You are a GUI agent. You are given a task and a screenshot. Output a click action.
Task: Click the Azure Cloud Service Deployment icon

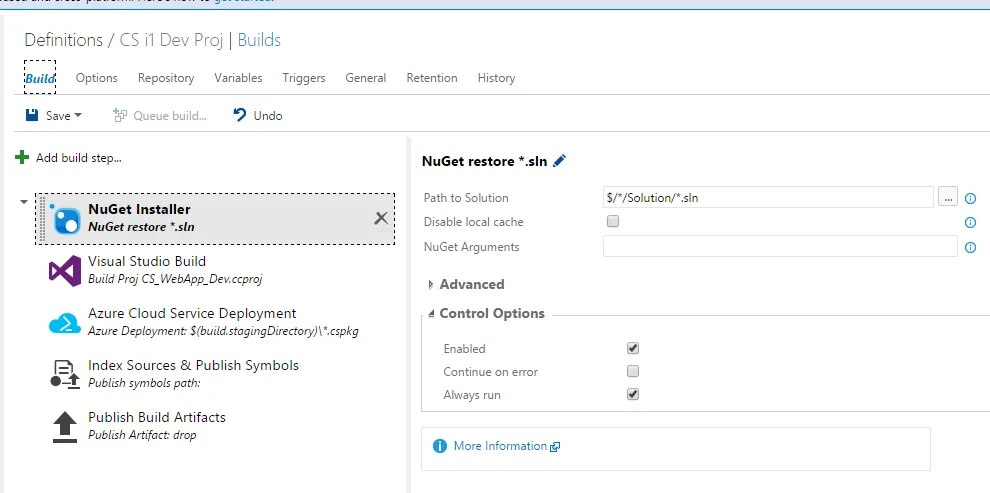[65, 323]
